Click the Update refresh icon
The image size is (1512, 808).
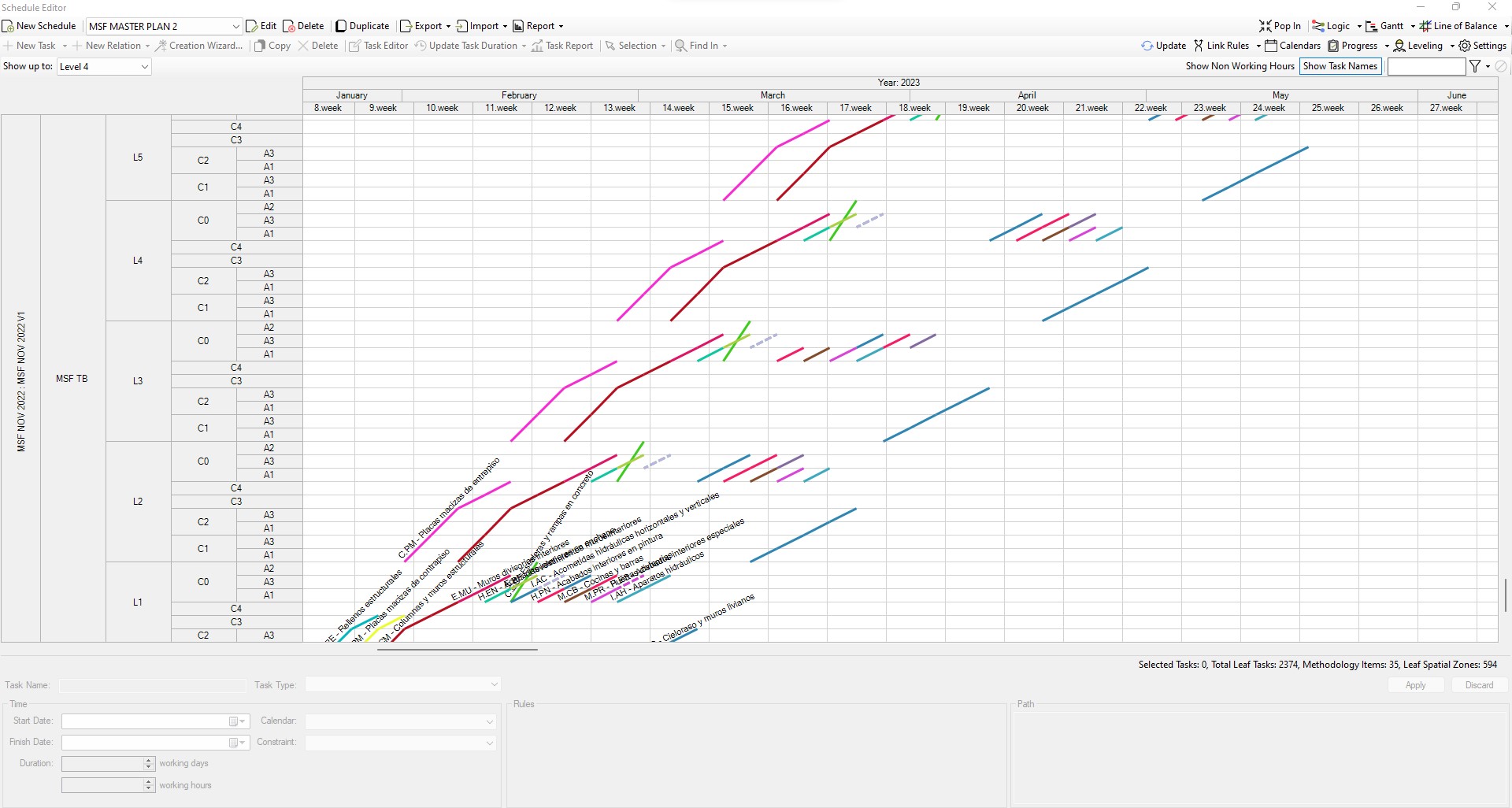point(1147,46)
